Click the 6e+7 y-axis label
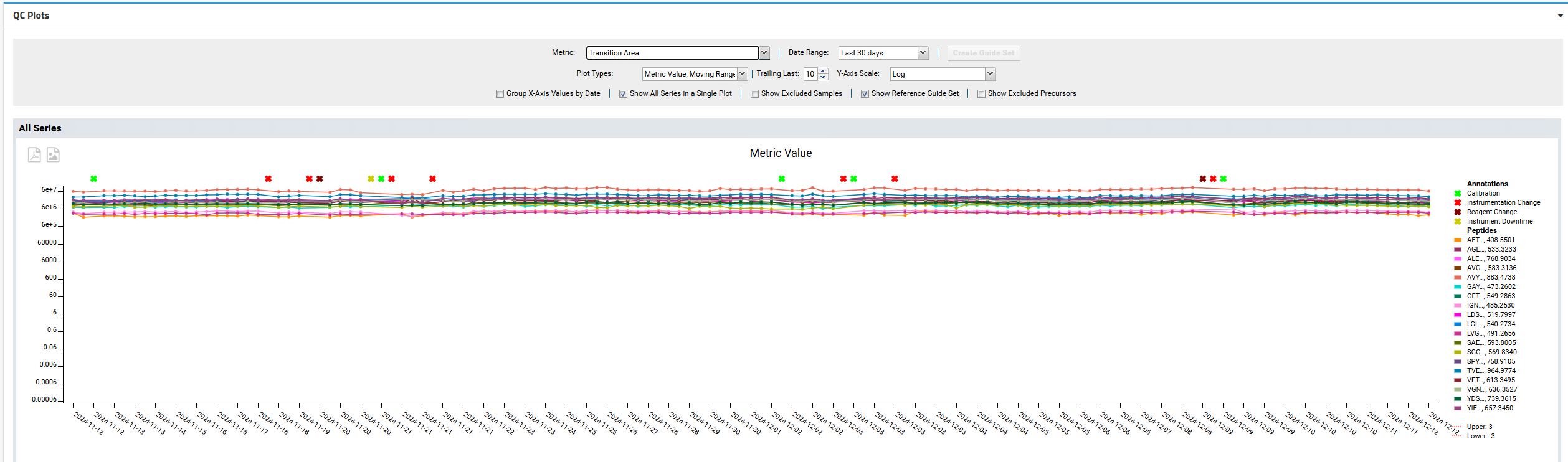Viewport: 1568px width, 462px height. (x=49, y=189)
